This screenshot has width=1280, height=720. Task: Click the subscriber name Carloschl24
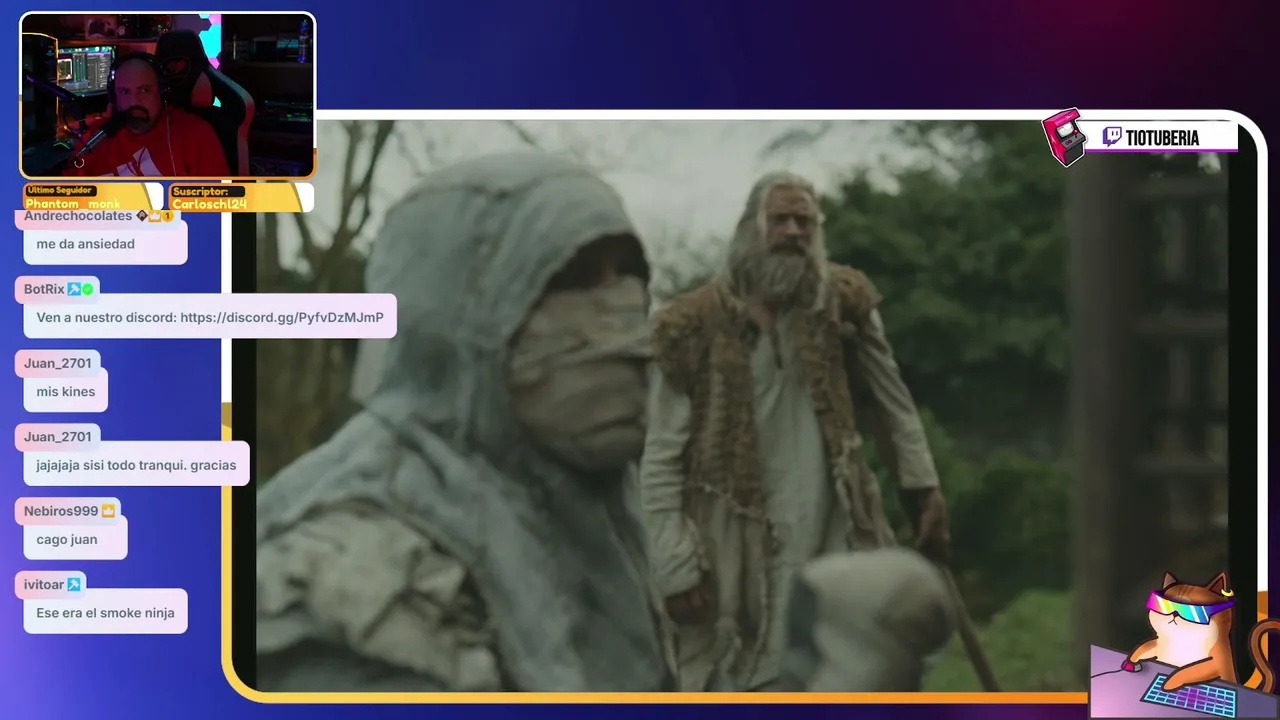click(x=209, y=204)
